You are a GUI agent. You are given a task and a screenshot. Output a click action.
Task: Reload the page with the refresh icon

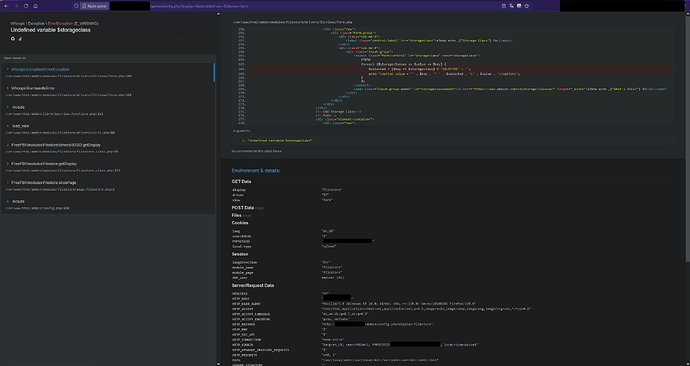26,6
